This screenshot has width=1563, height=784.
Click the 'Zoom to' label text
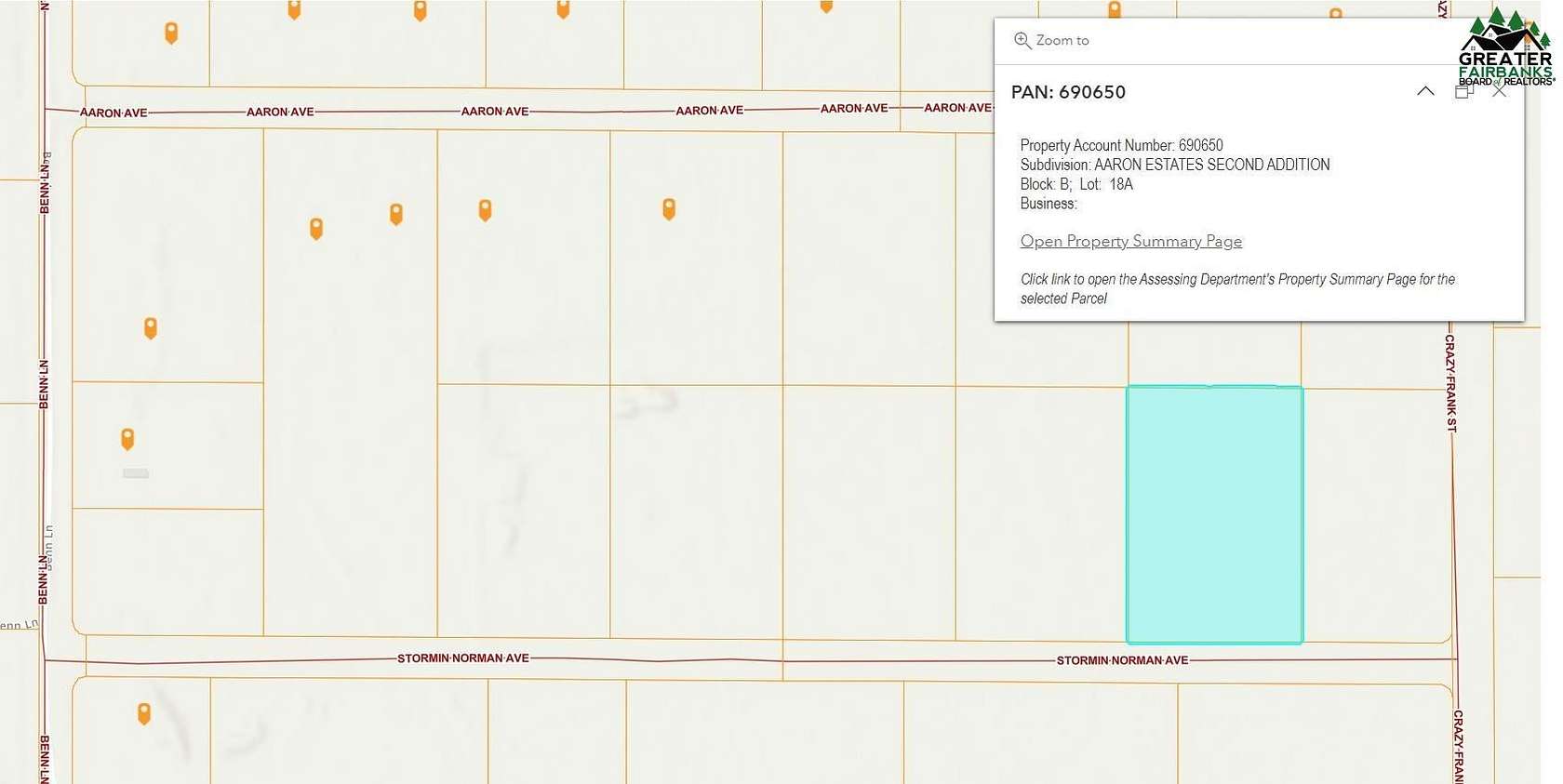[1062, 40]
